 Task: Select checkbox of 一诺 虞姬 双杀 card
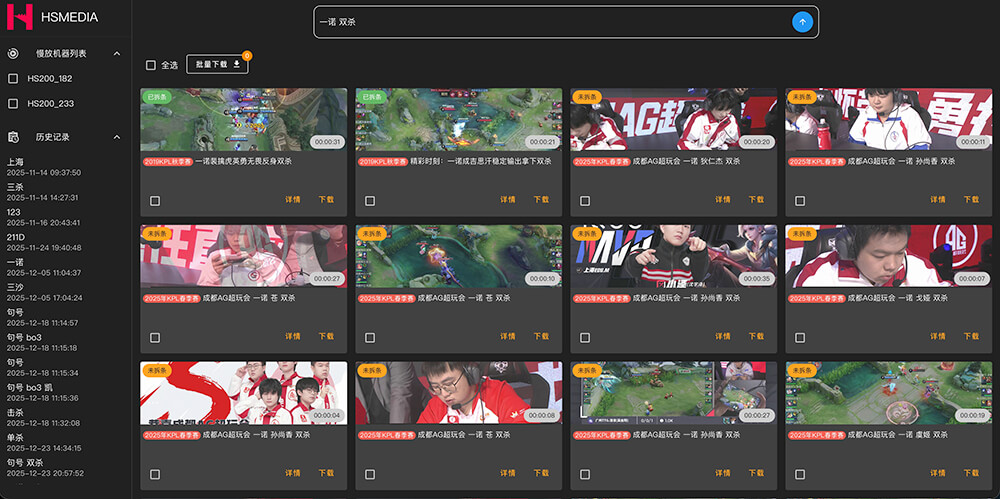(x=800, y=474)
